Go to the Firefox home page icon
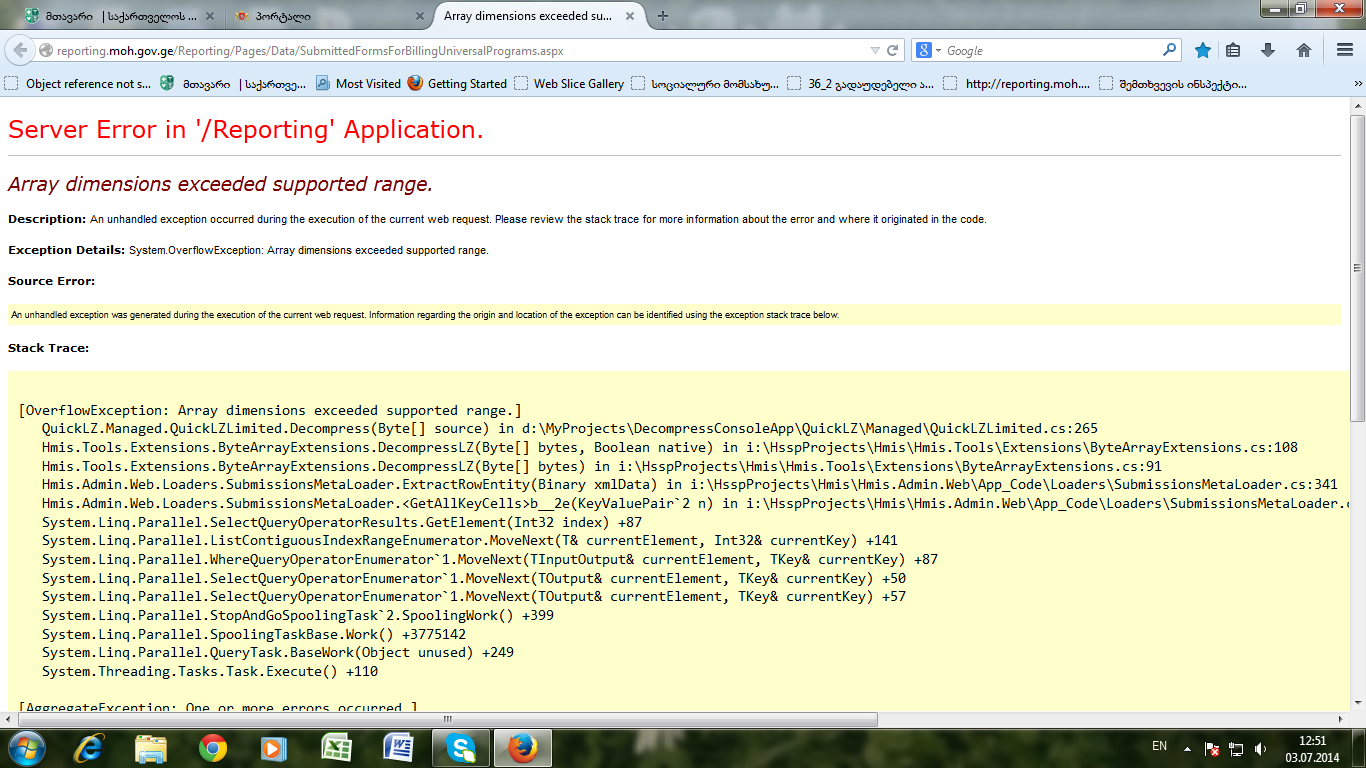Image resolution: width=1366 pixels, height=768 pixels. coord(1303,50)
